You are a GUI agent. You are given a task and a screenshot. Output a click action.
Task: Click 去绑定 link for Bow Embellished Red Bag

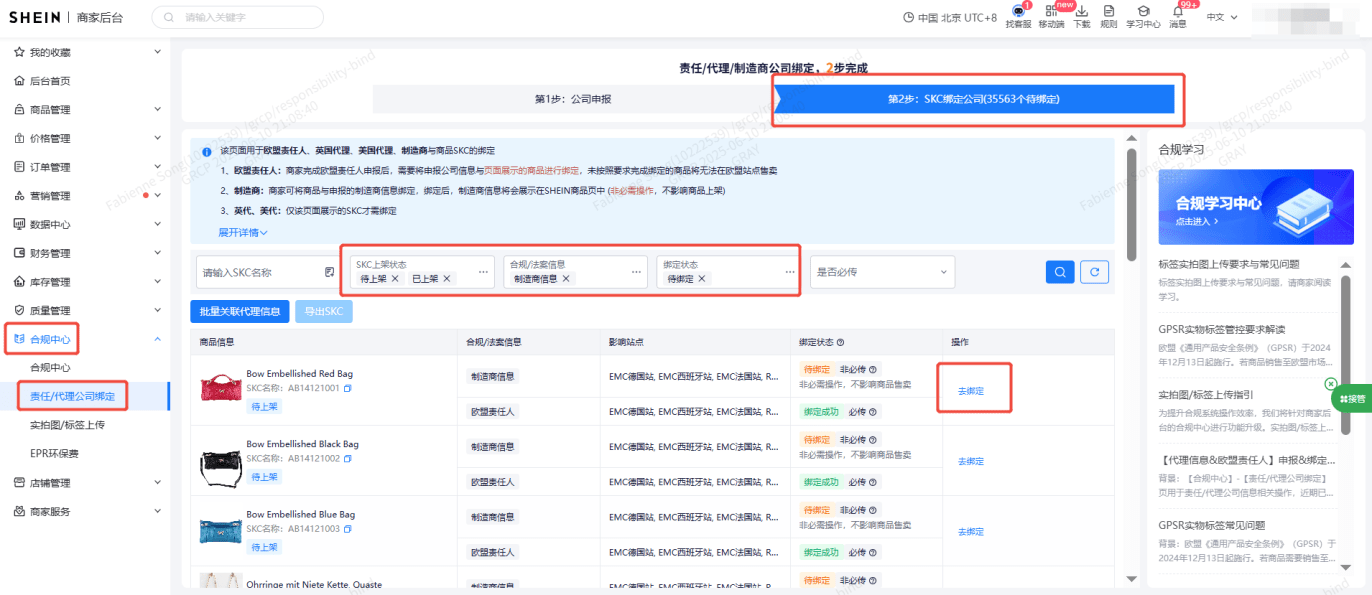tap(969, 391)
